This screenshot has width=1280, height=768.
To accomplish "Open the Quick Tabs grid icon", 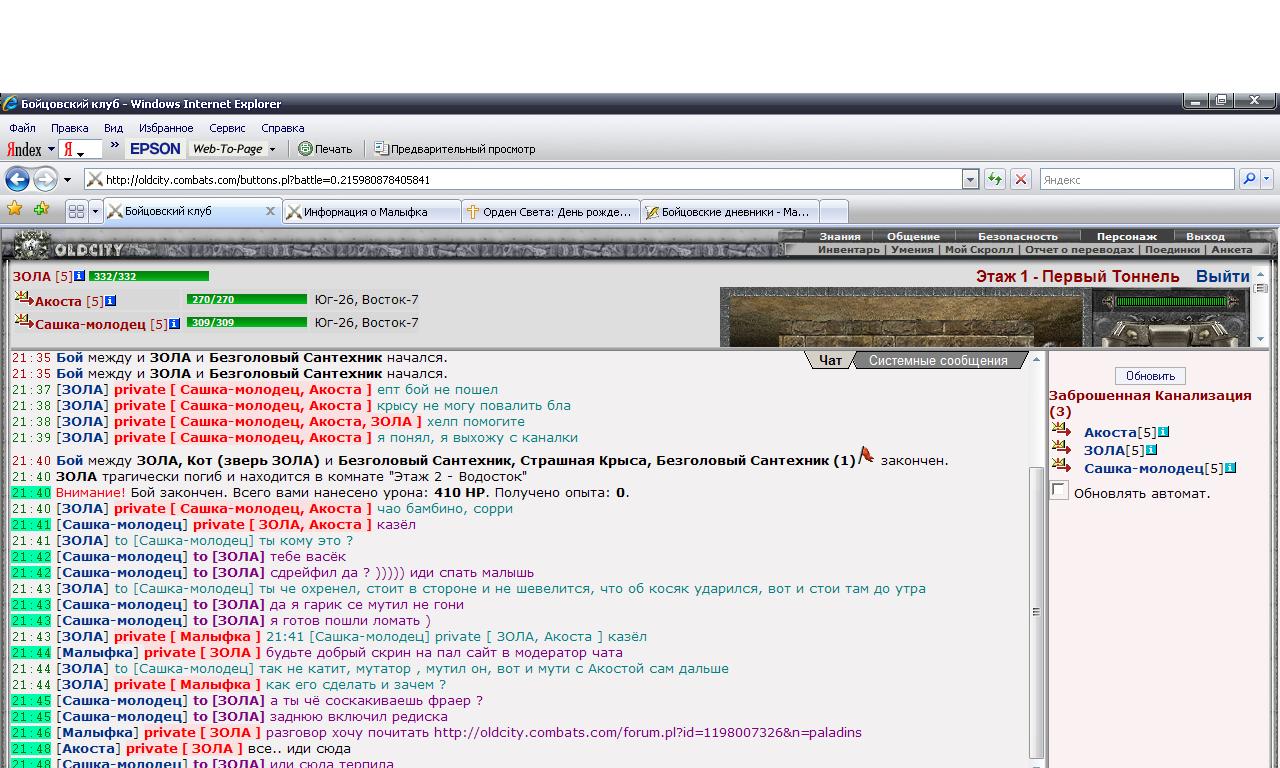I will click(x=76, y=211).
